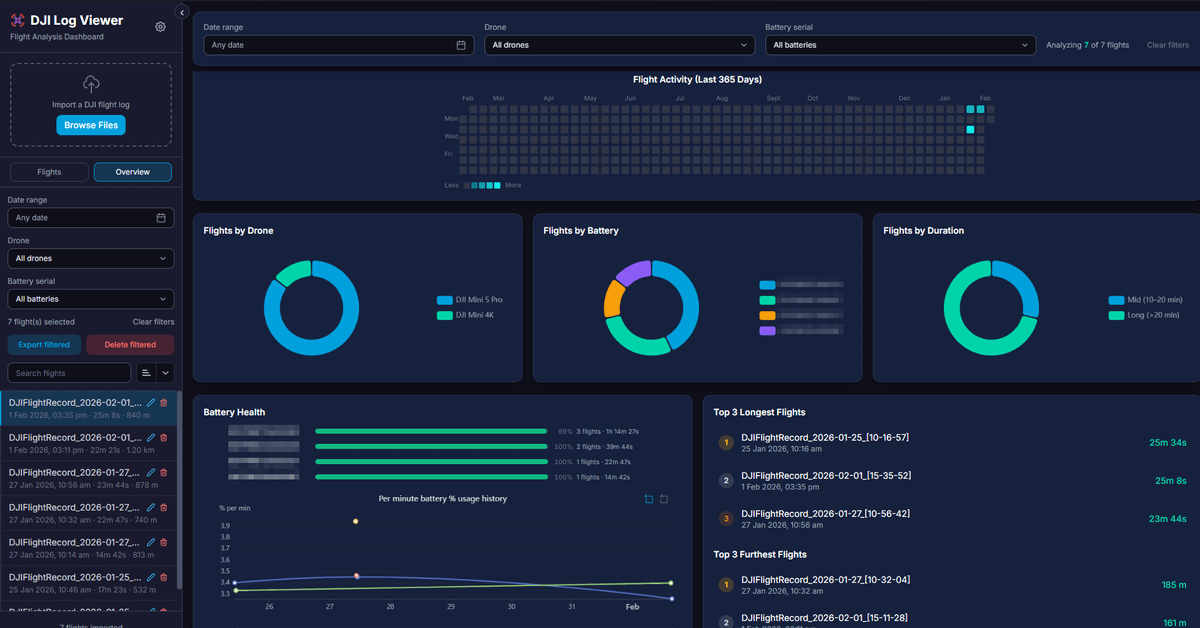This screenshot has width=1200, height=628.
Task: Collapse the sidebar with the arrow button
Action: click(x=181, y=12)
